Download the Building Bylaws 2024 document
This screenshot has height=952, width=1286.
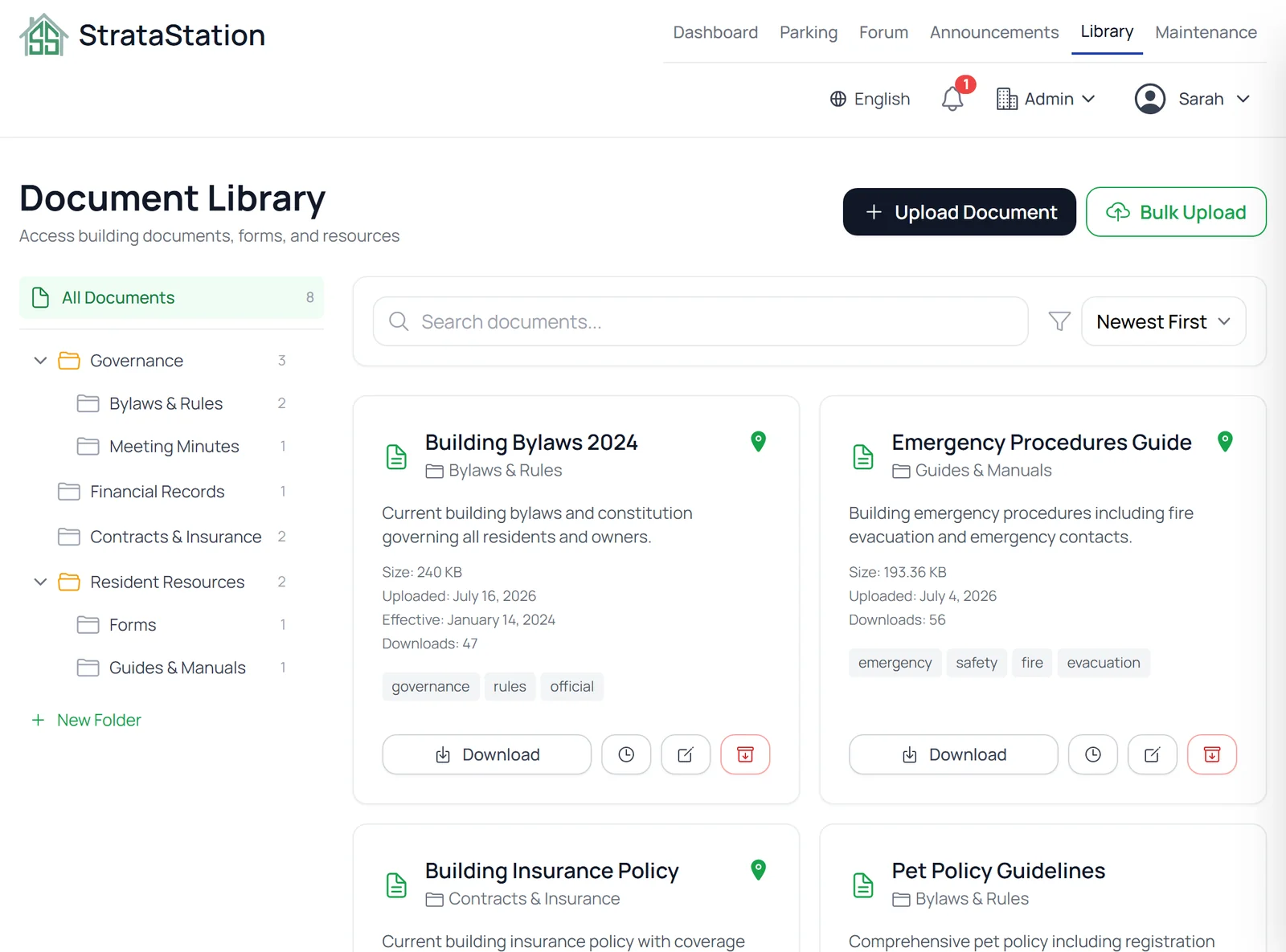[487, 754]
